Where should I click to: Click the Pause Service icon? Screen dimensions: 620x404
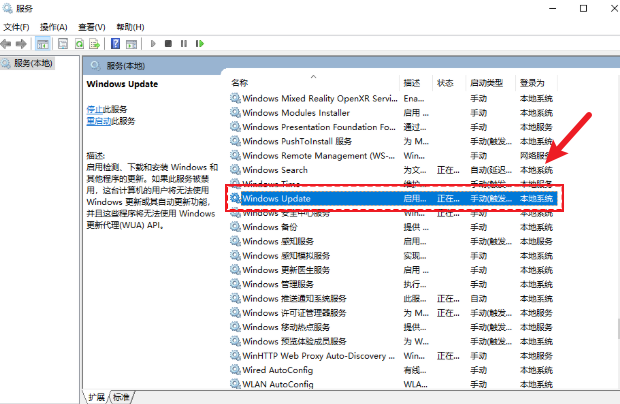(184, 44)
